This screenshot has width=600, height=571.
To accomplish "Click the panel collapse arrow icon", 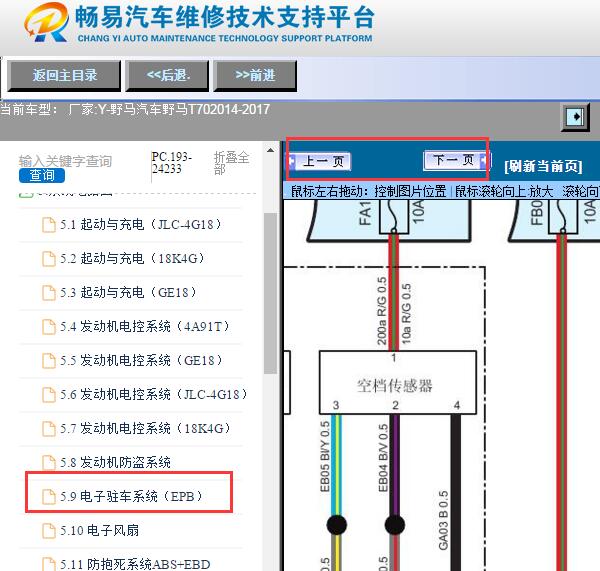I will (575, 117).
